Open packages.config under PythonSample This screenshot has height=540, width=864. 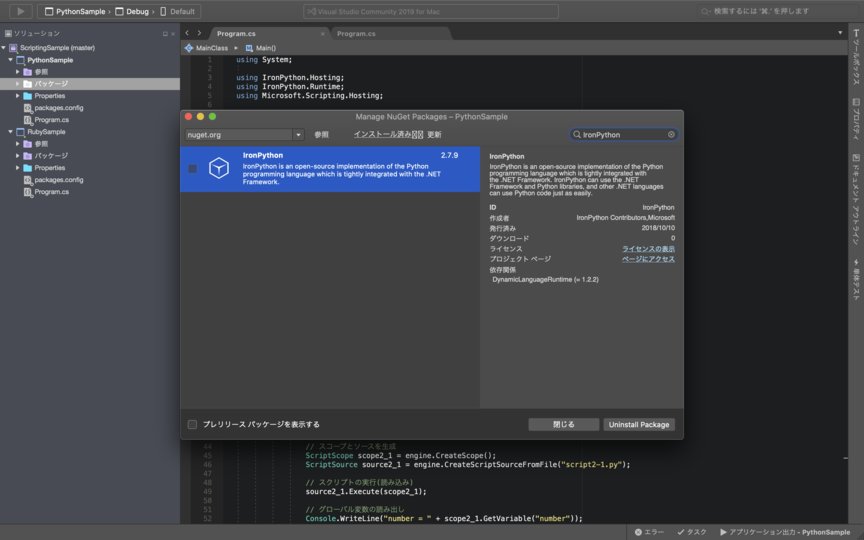pos(58,108)
